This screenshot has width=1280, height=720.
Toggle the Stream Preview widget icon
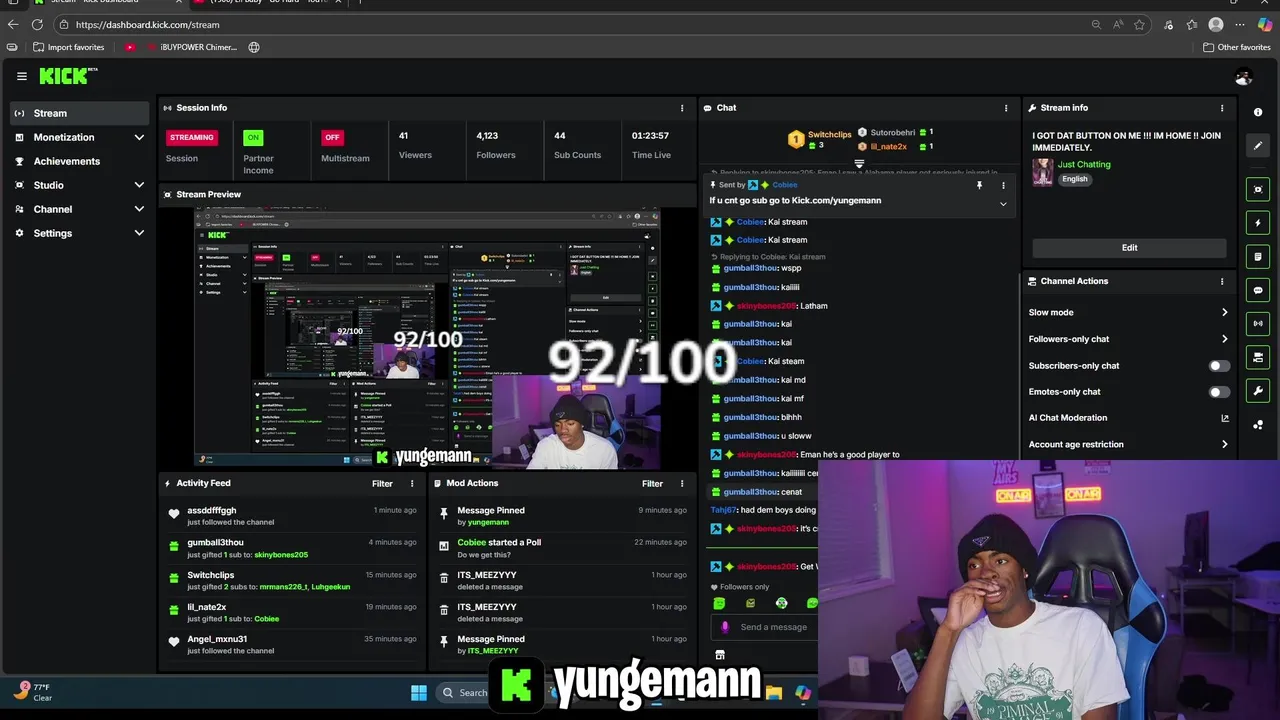pos(1258,189)
